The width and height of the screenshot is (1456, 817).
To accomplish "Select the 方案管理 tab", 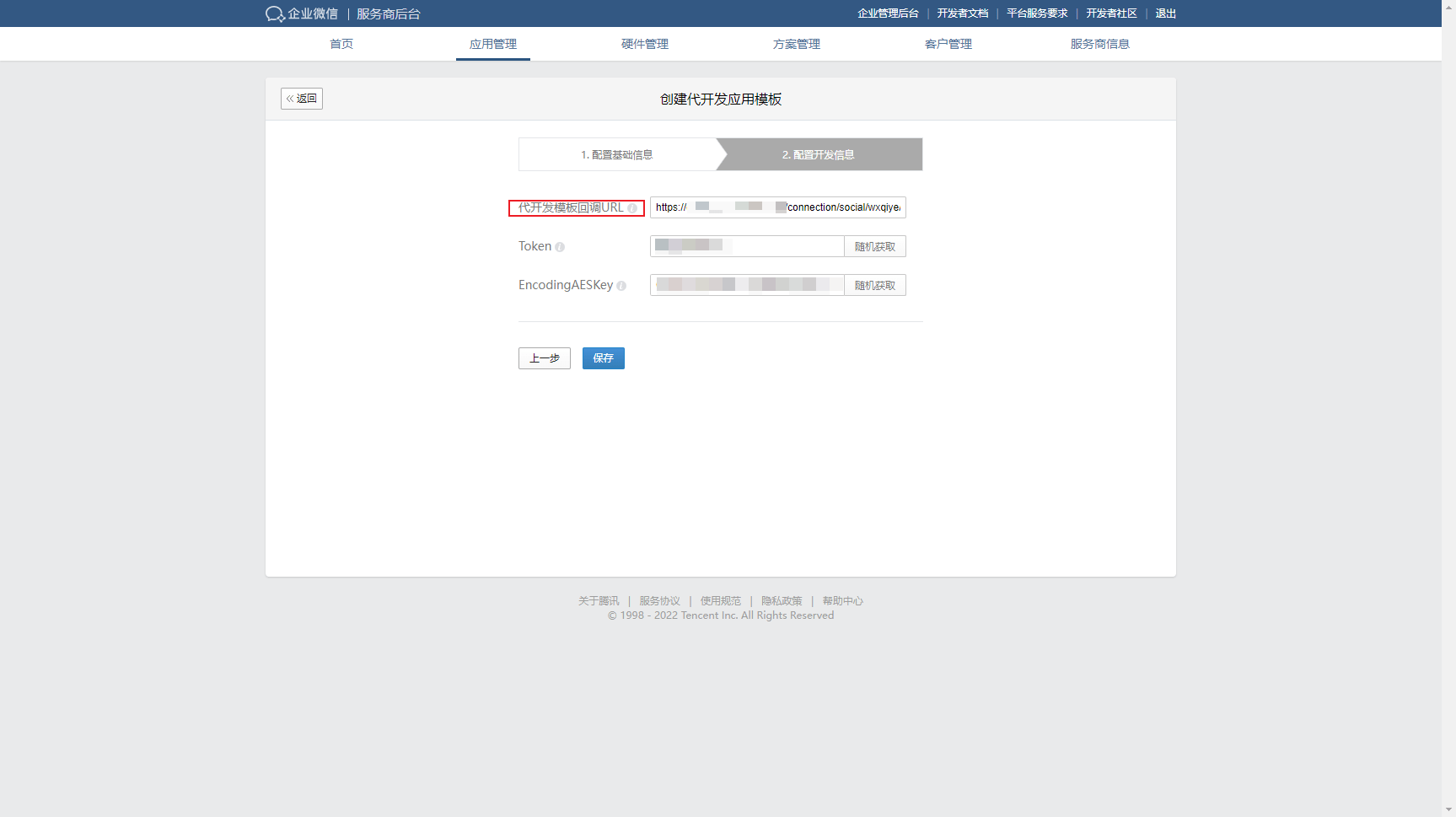I will 797,44.
